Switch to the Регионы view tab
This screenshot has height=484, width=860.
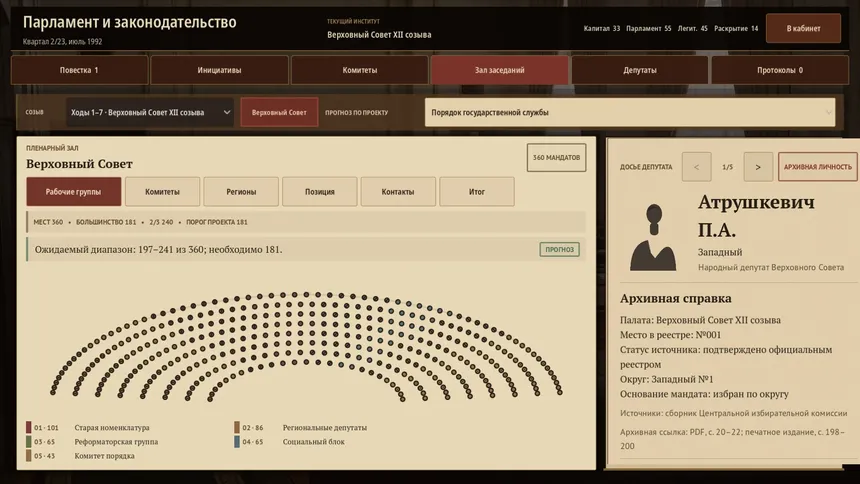(241, 192)
